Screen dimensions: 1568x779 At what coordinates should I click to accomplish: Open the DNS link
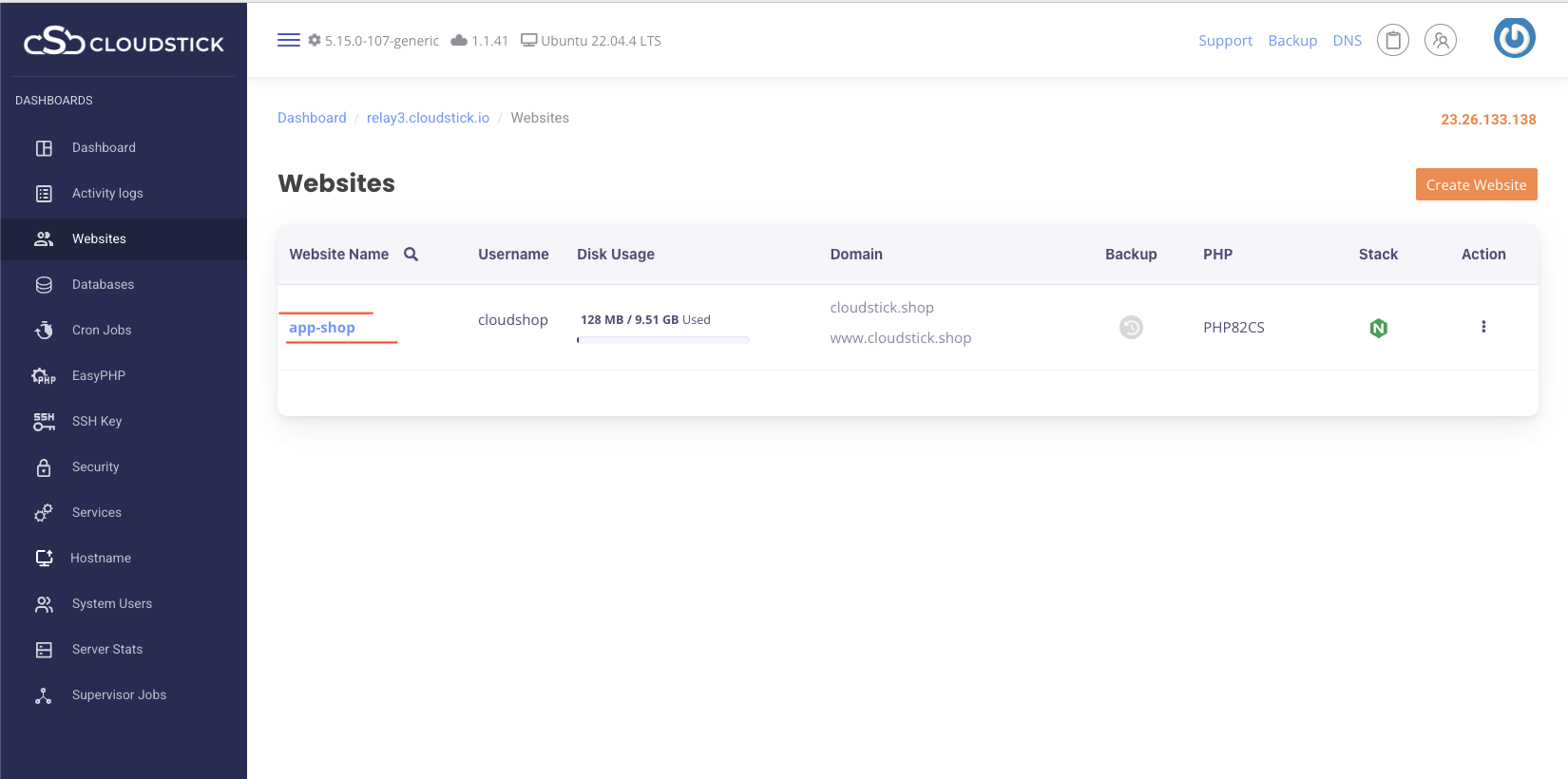point(1347,41)
